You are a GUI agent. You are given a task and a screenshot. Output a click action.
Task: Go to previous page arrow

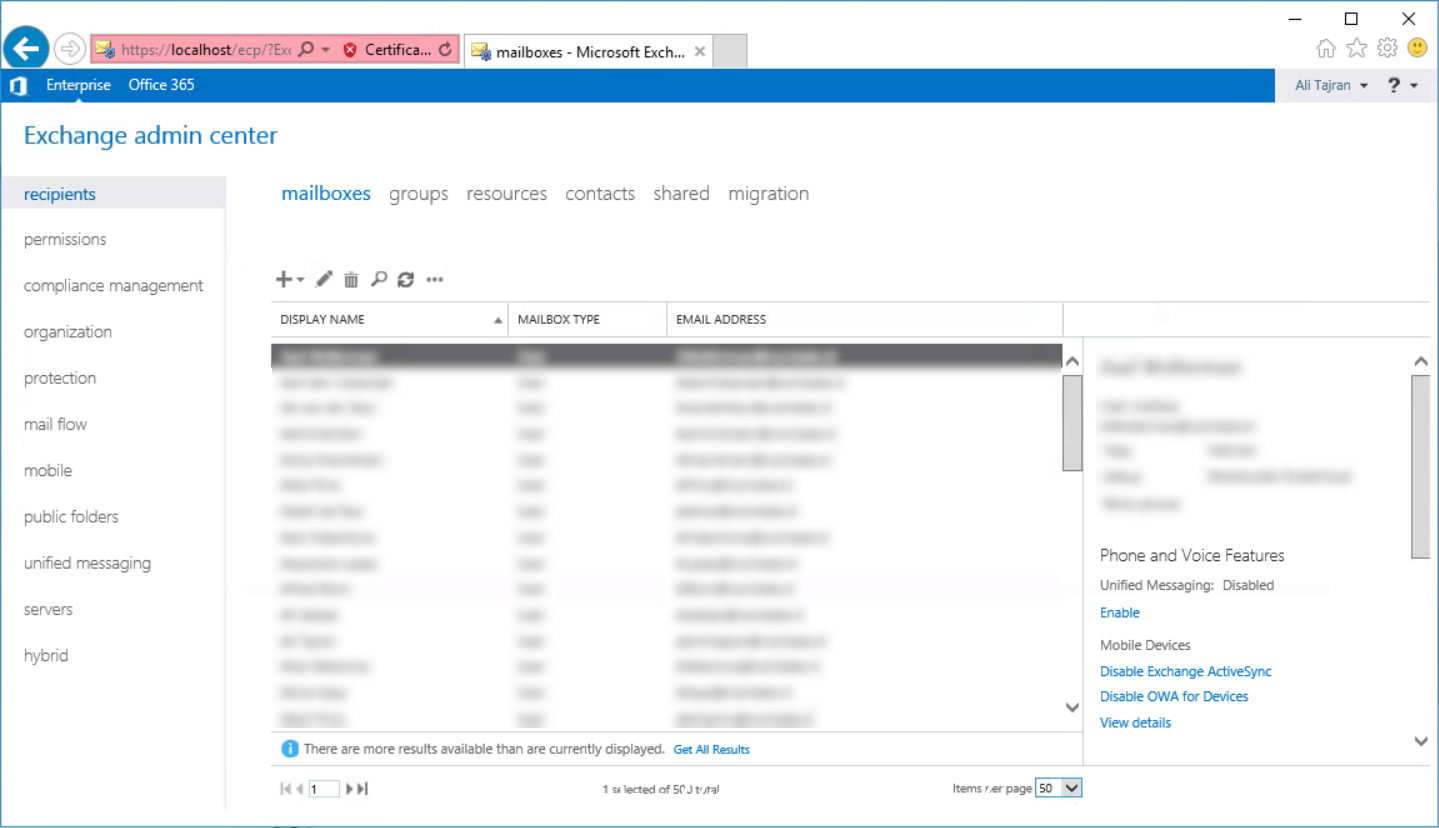[300, 789]
